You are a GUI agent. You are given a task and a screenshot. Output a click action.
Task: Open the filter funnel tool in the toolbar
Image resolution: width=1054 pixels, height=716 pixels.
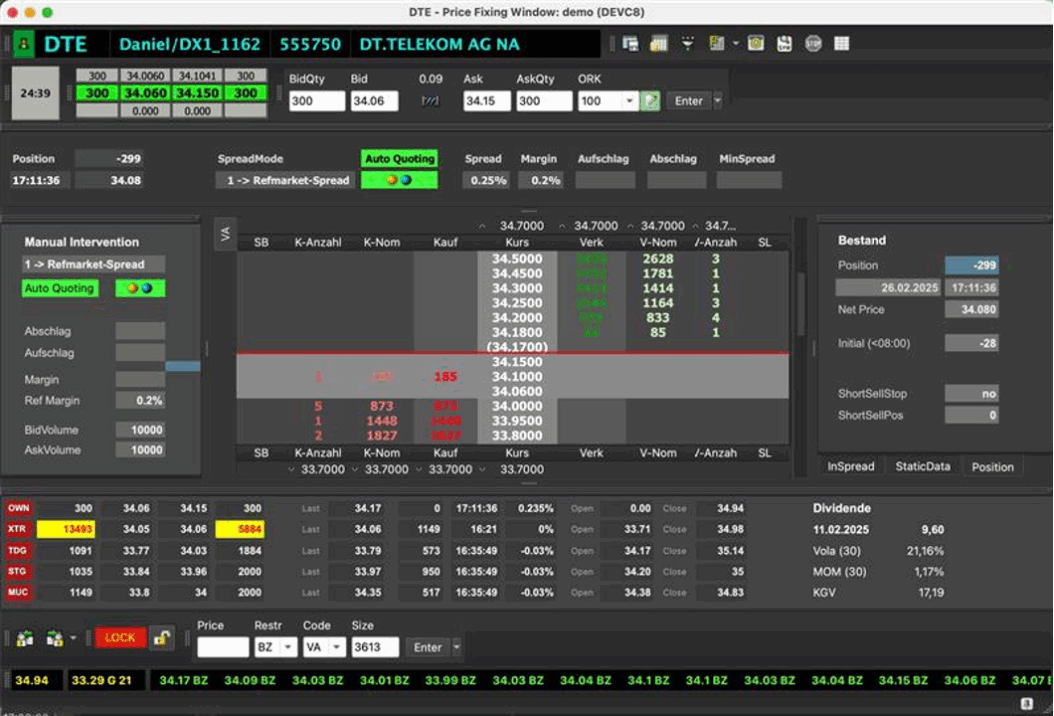pyautogui.click(x=688, y=43)
